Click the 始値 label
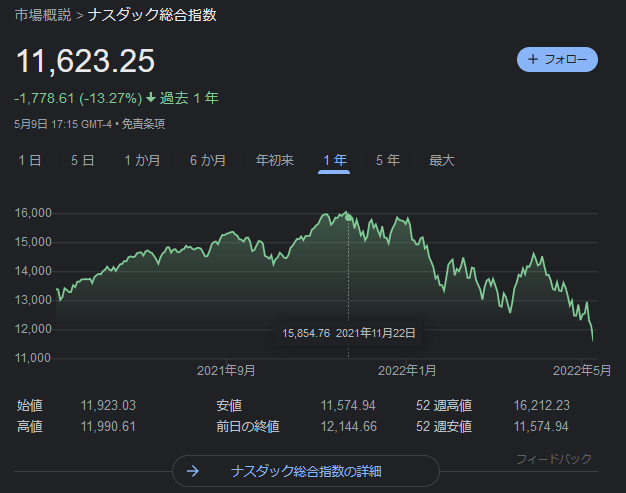This screenshot has height=493, width=626. click(30, 406)
